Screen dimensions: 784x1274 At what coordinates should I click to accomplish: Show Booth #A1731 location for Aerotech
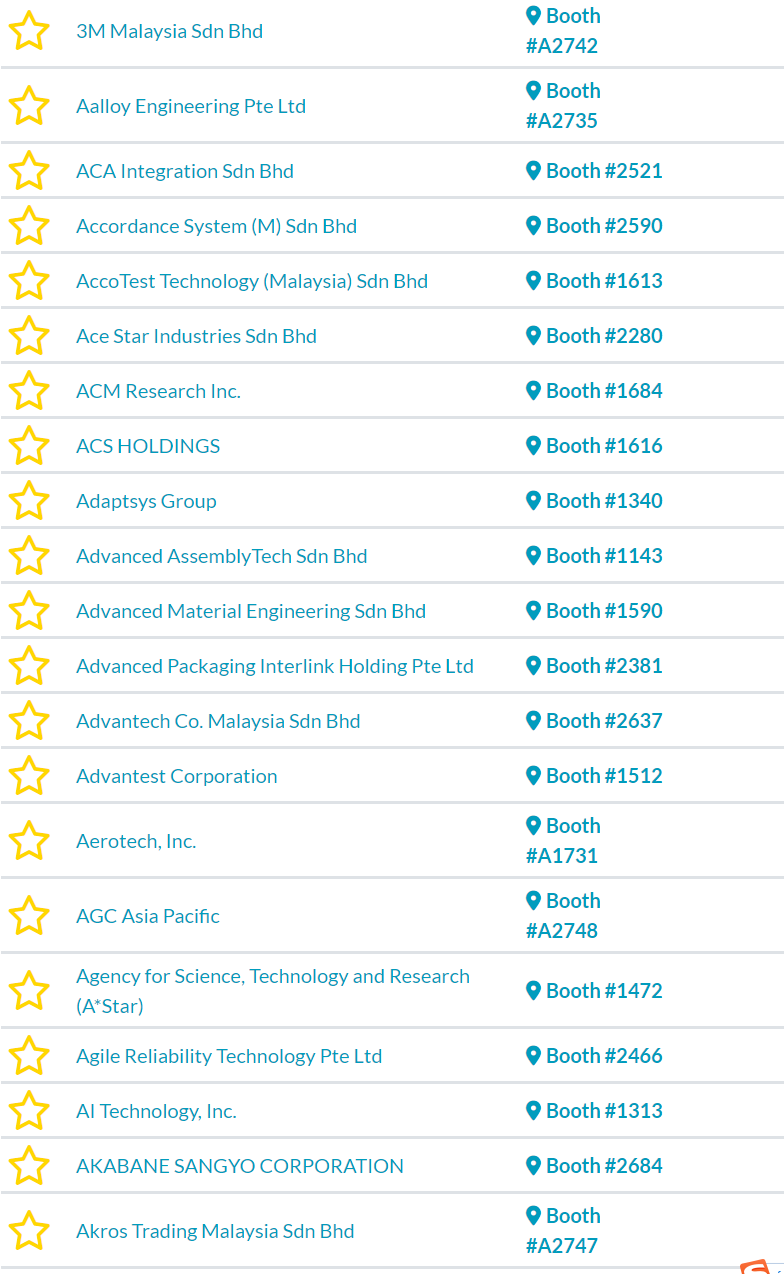pos(563,841)
